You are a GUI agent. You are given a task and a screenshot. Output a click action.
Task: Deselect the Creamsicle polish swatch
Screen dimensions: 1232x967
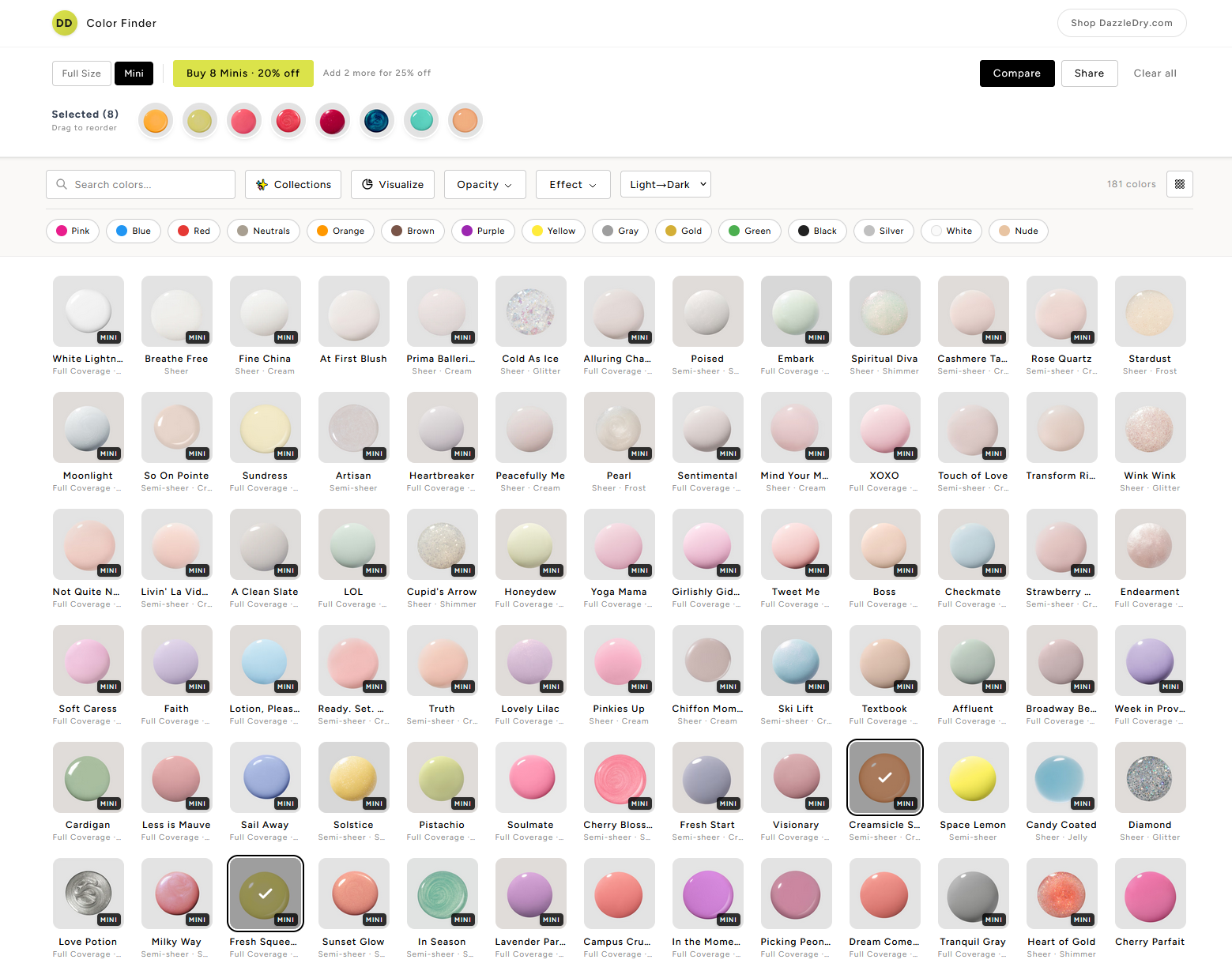[884, 777]
